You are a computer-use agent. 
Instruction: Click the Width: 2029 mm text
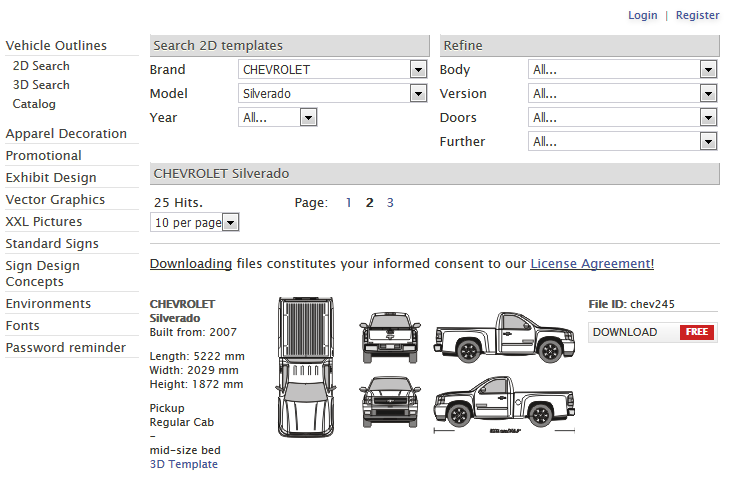pyautogui.click(x=194, y=371)
